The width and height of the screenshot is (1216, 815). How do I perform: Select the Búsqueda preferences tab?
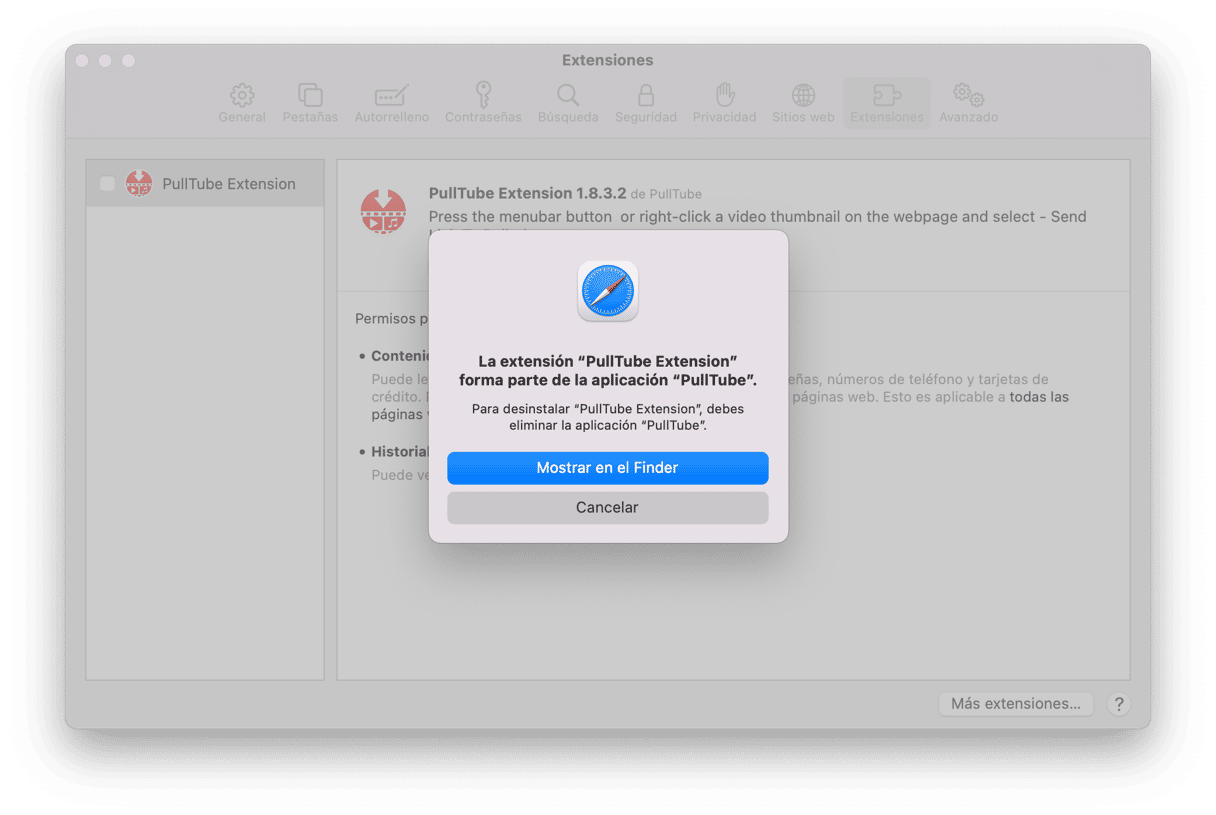[568, 104]
